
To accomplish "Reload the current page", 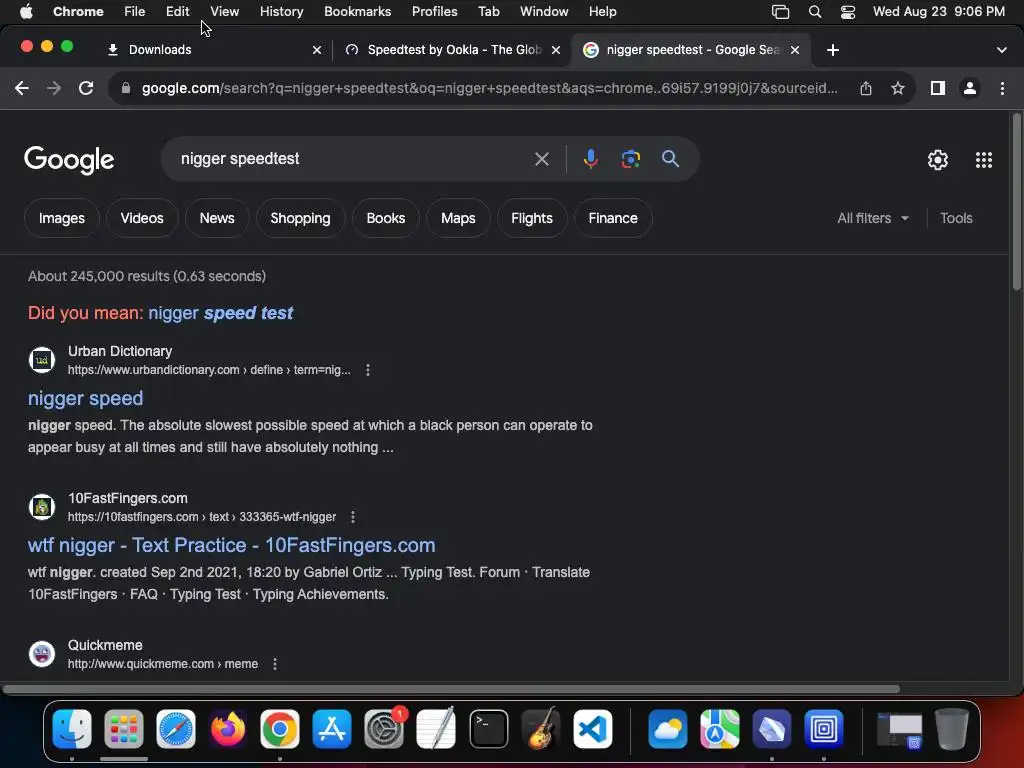I will pos(86,88).
